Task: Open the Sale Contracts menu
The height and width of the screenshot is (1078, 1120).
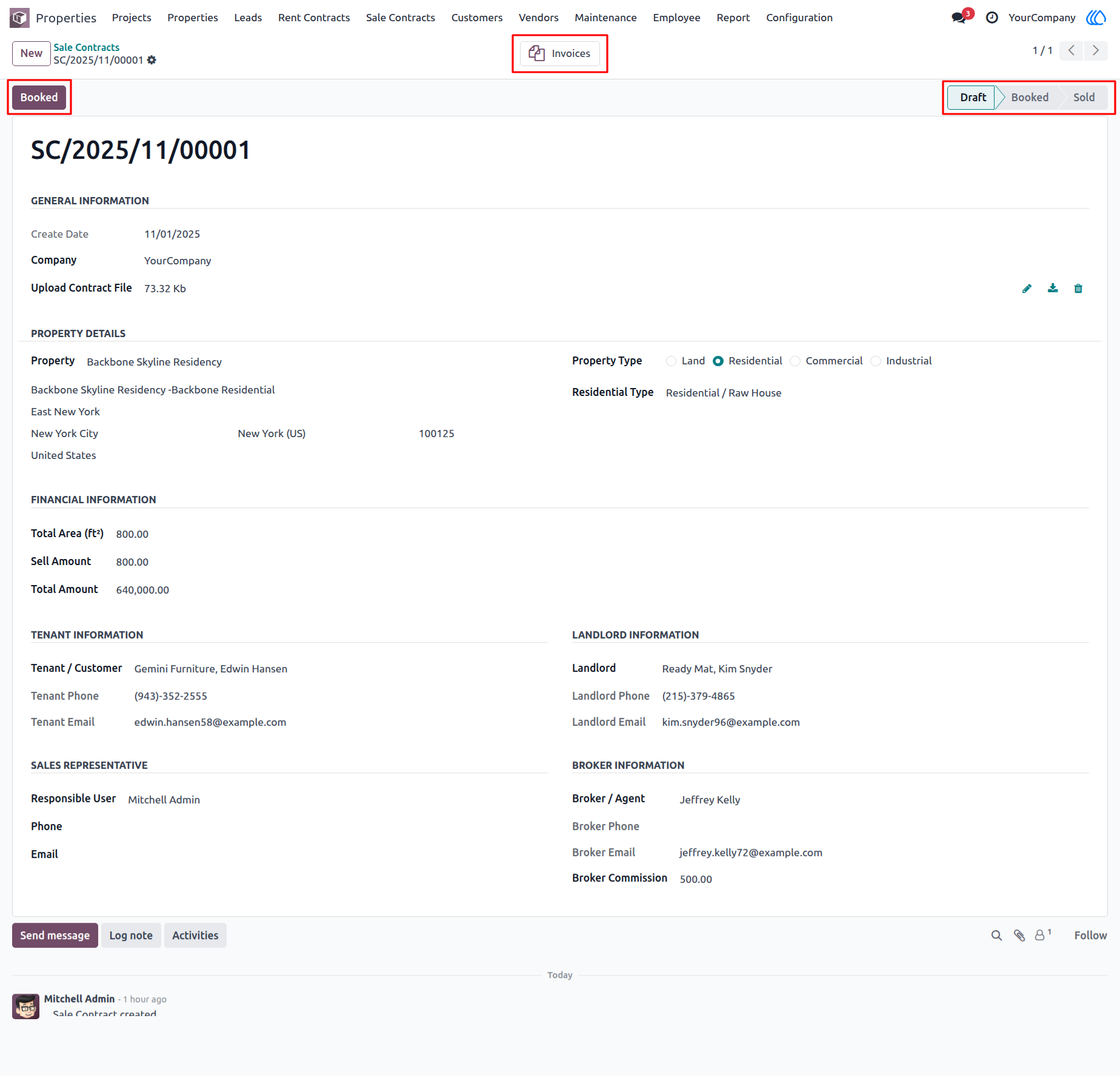Action: [400, 18]
